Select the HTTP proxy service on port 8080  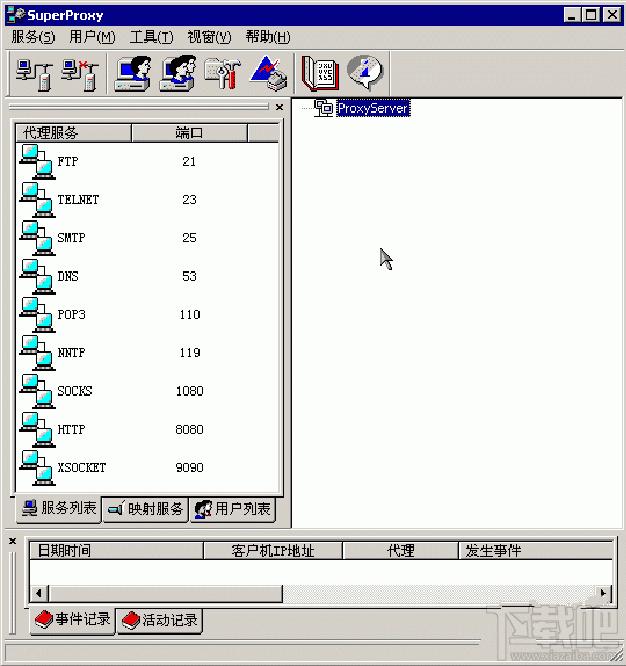[70, 430]
